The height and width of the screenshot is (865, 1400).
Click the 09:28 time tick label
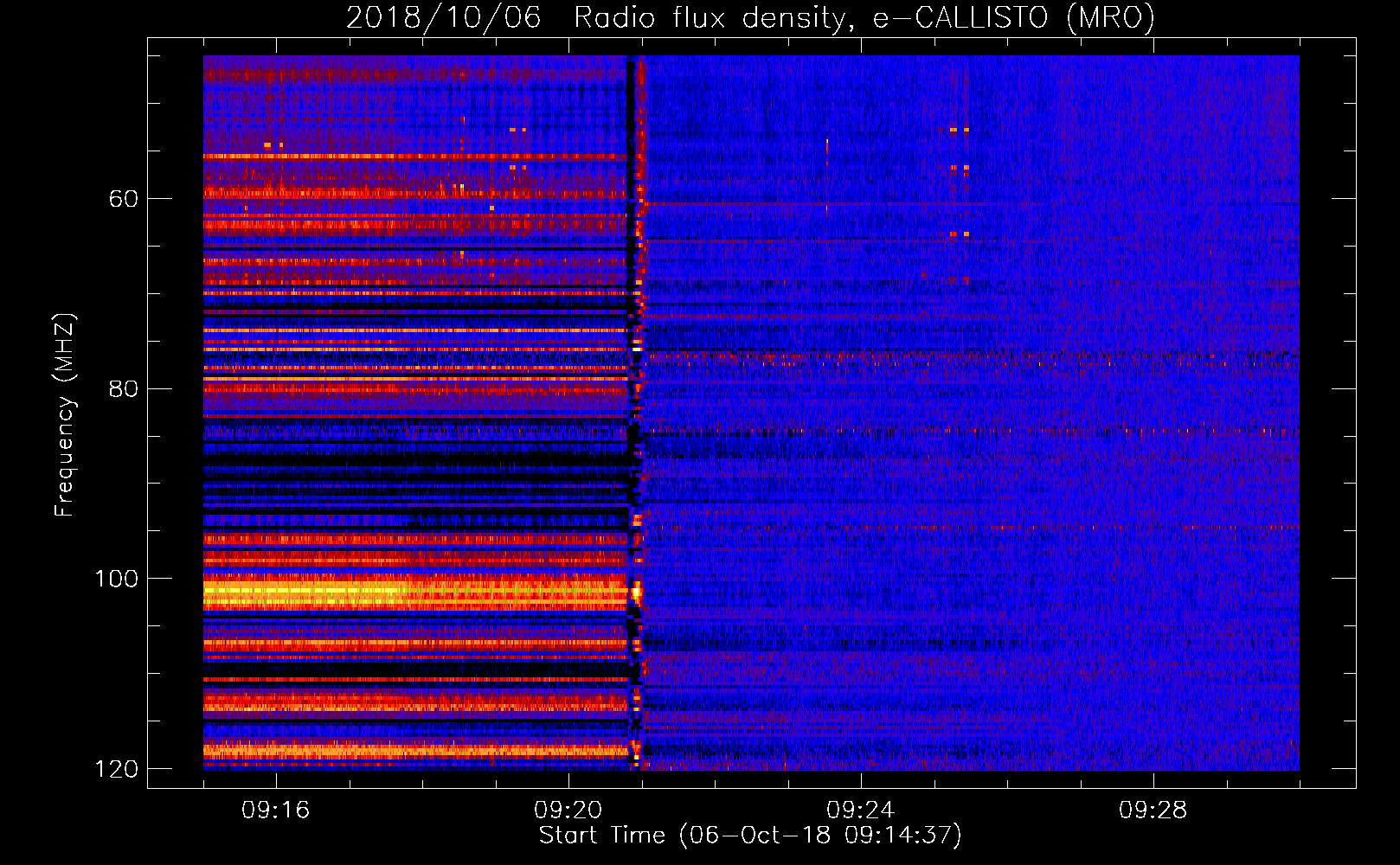1153,811
